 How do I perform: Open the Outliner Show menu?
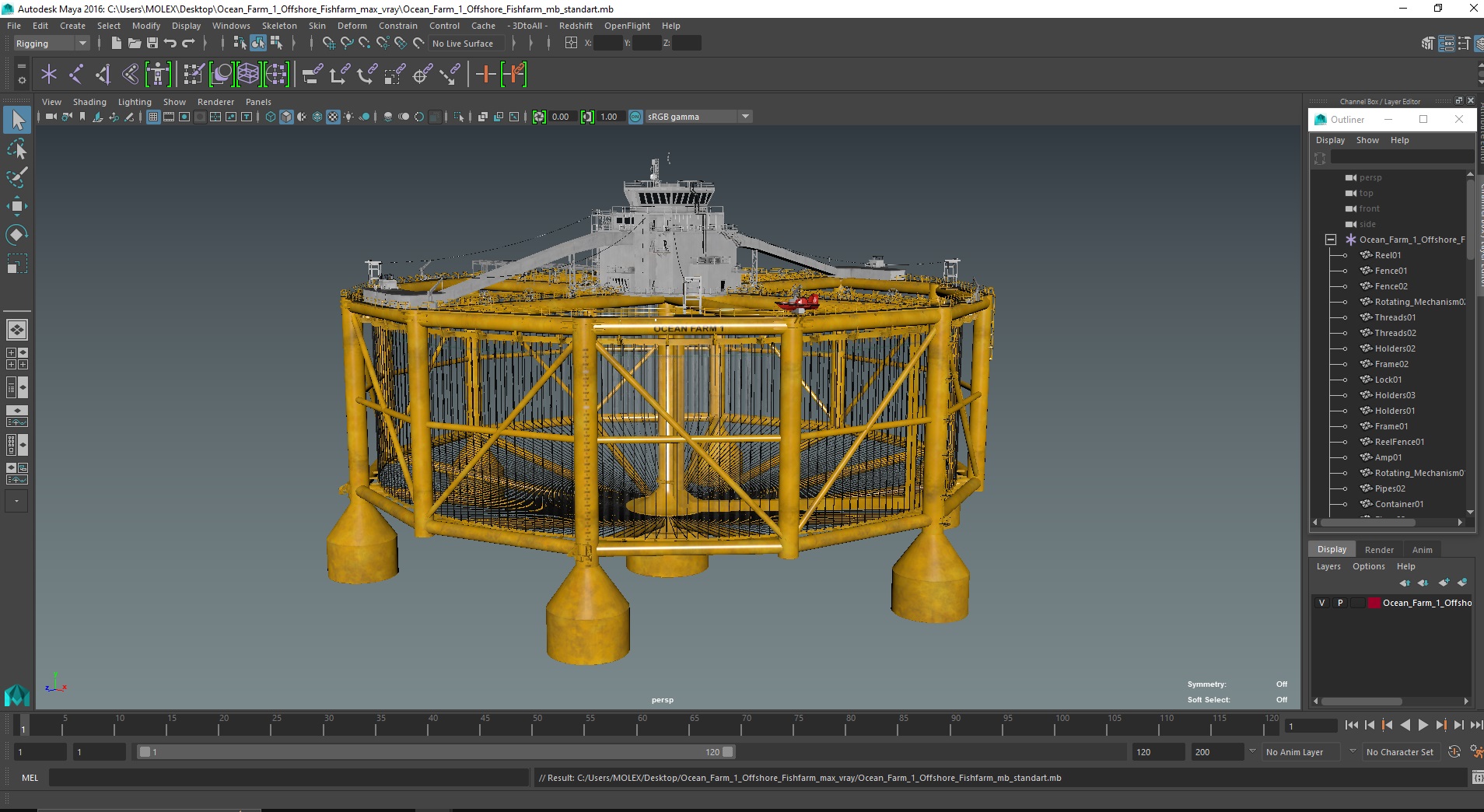tap(1367, 140)
